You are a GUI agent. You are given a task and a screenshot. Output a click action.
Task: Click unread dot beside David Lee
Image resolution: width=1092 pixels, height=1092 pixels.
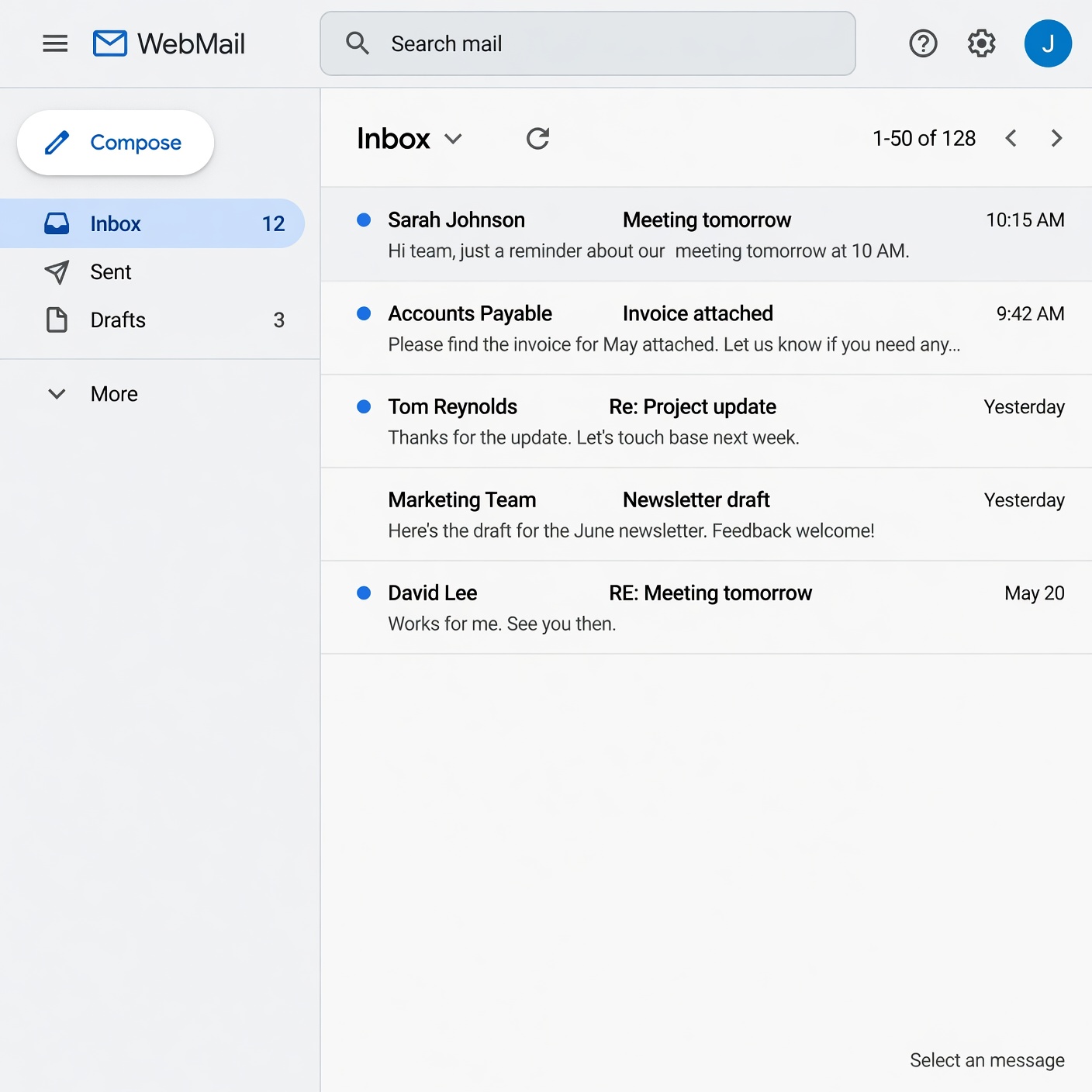[x=364, y=593]
